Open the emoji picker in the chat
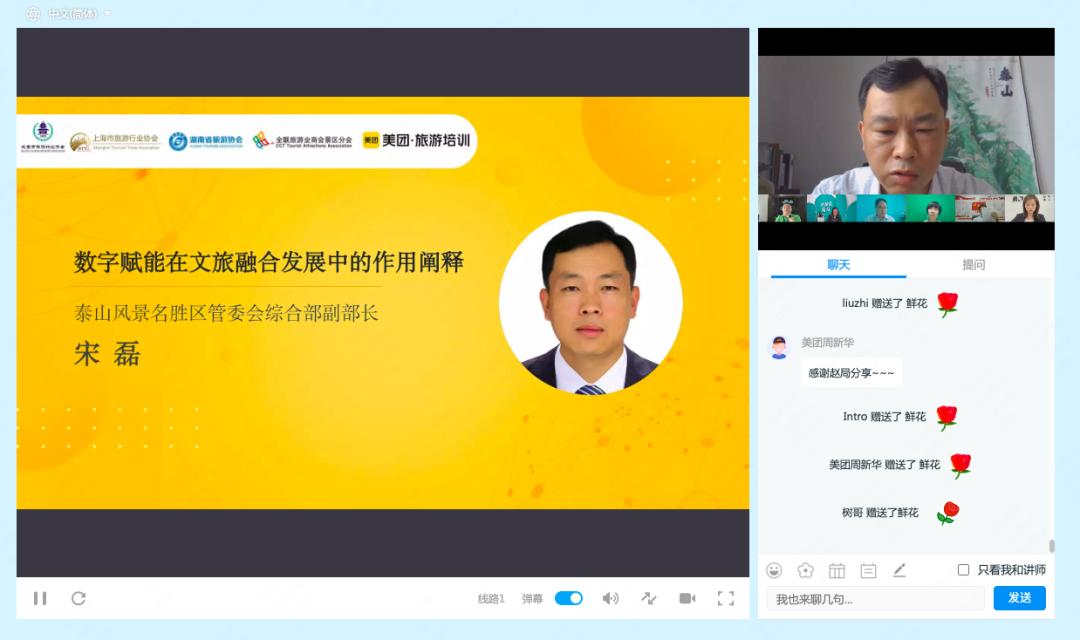The width and height of the screenshot is (1080, 640). click(x=773, y=570)
